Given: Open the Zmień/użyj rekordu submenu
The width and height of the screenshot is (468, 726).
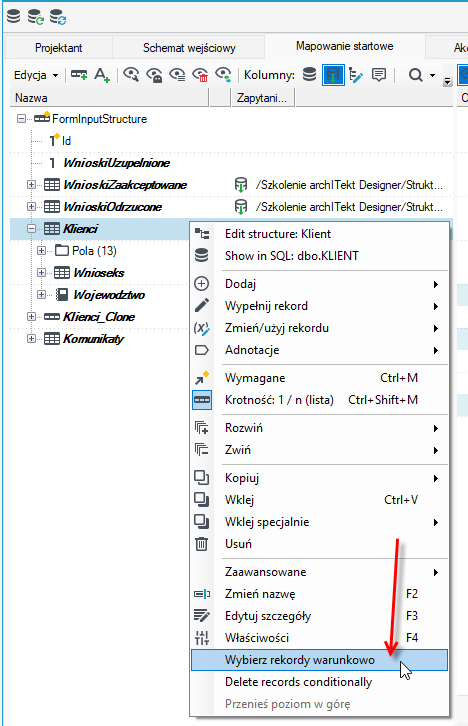Looking at the screenshot, I should click(319, 328).
